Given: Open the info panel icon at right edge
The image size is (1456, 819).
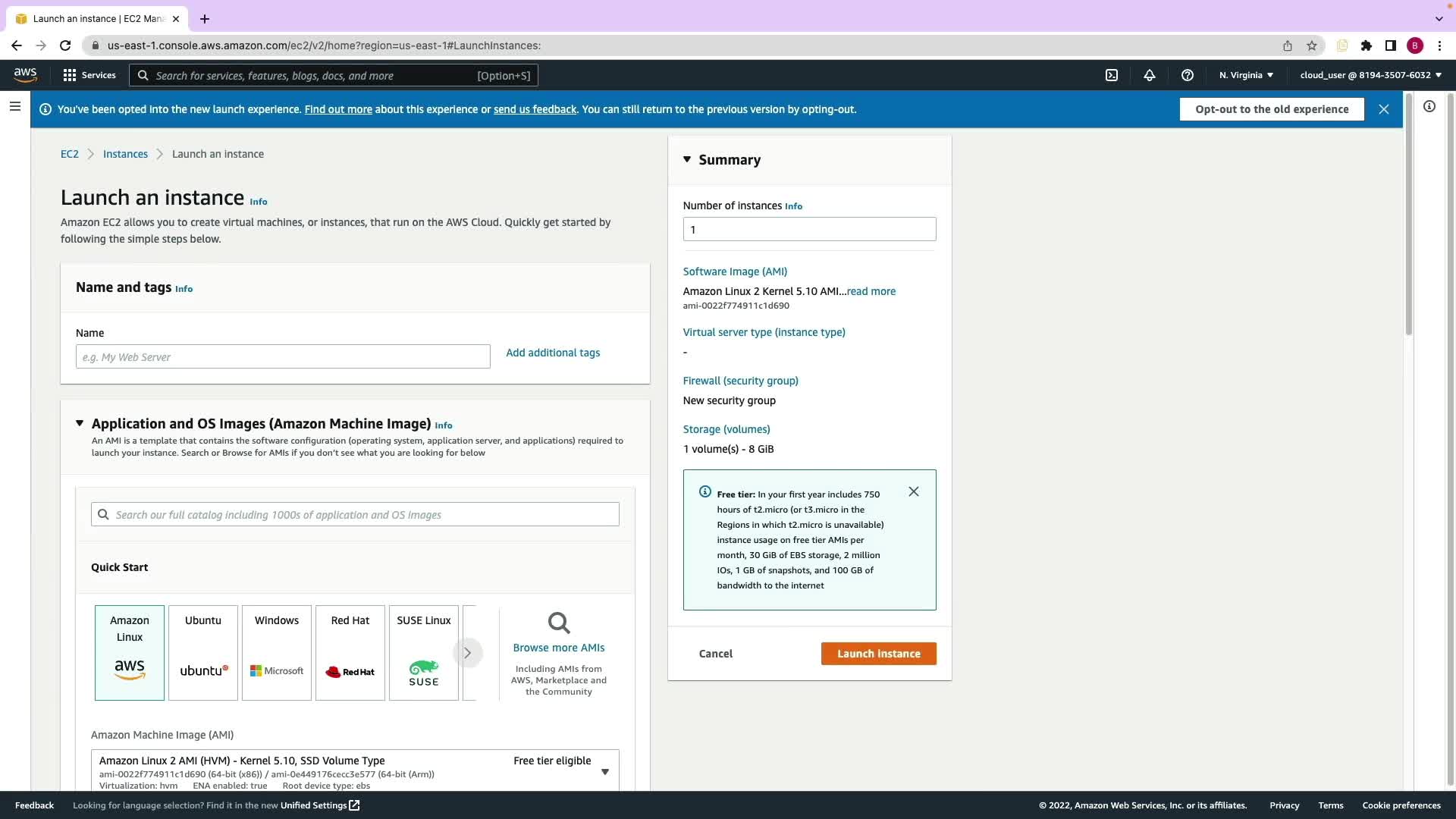Looking at the screenshot, I should [1429, 107].
